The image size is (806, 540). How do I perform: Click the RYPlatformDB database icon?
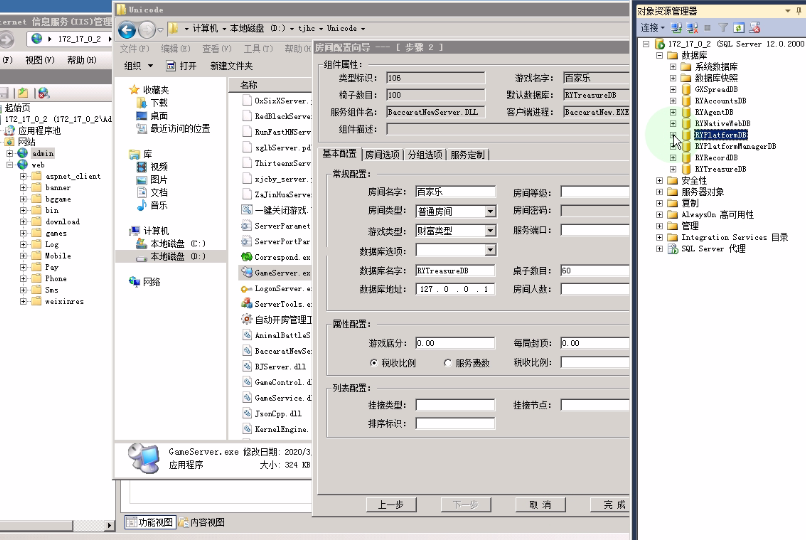[686, 135]
